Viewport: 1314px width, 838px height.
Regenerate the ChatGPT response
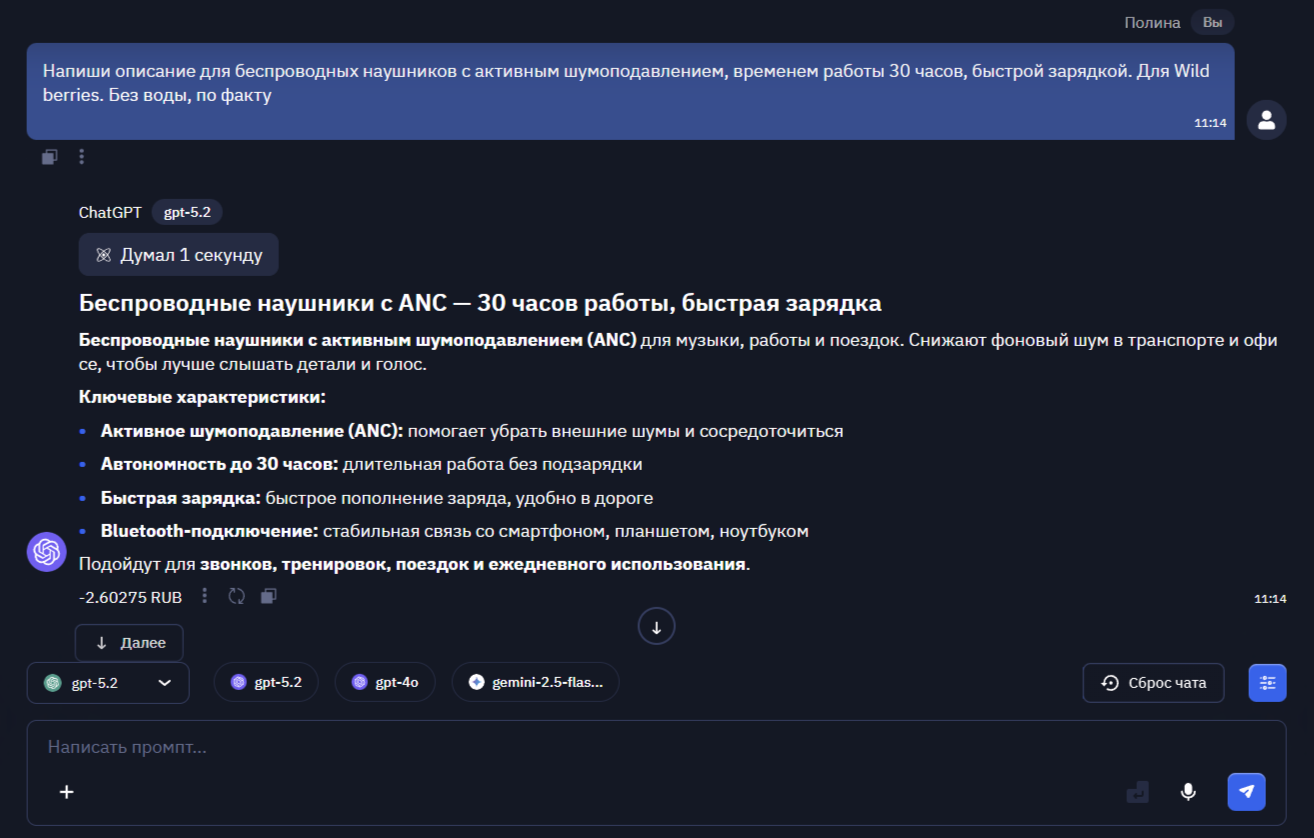coord(237,596)
